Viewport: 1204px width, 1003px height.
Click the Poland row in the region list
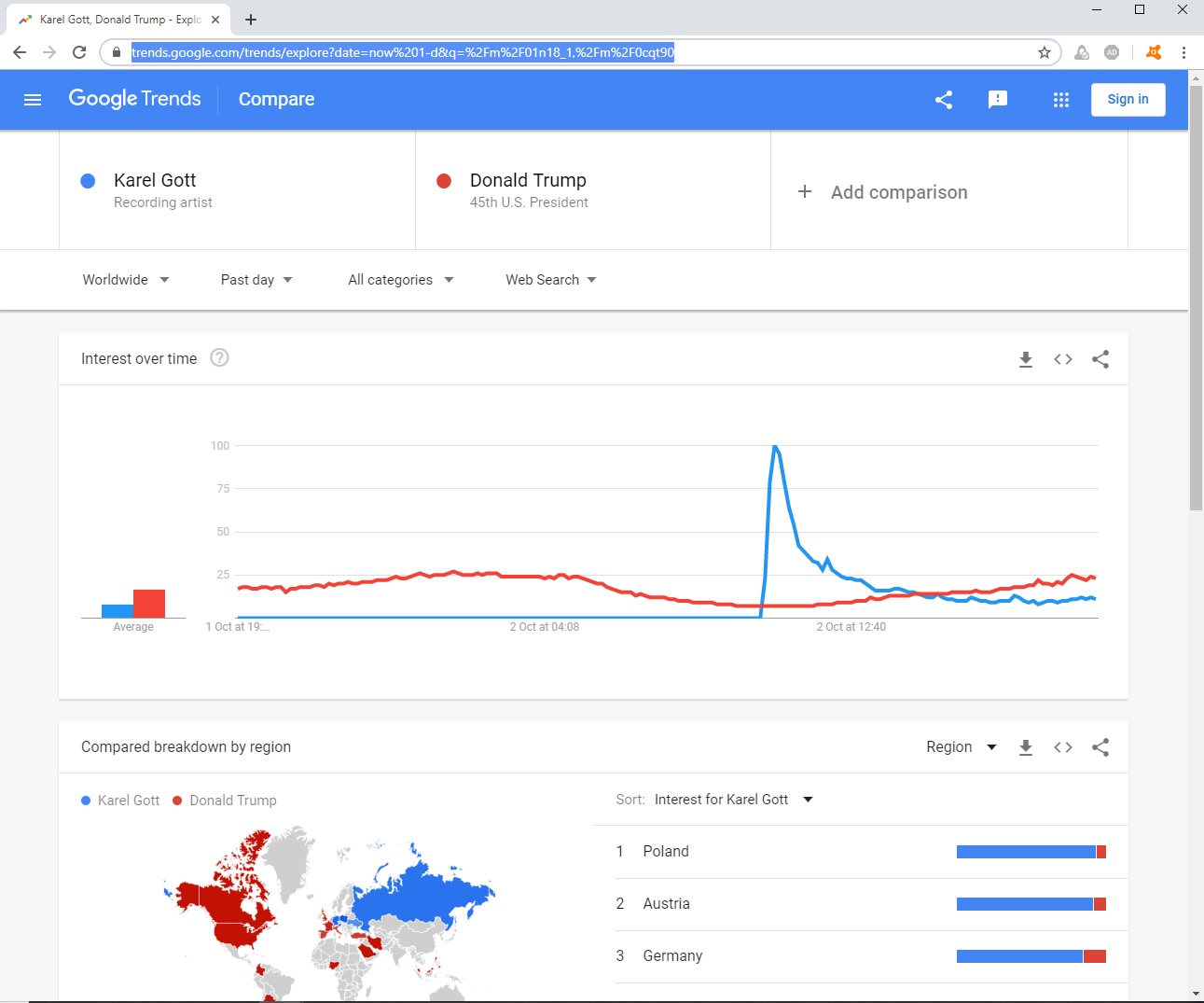[861, 852]
